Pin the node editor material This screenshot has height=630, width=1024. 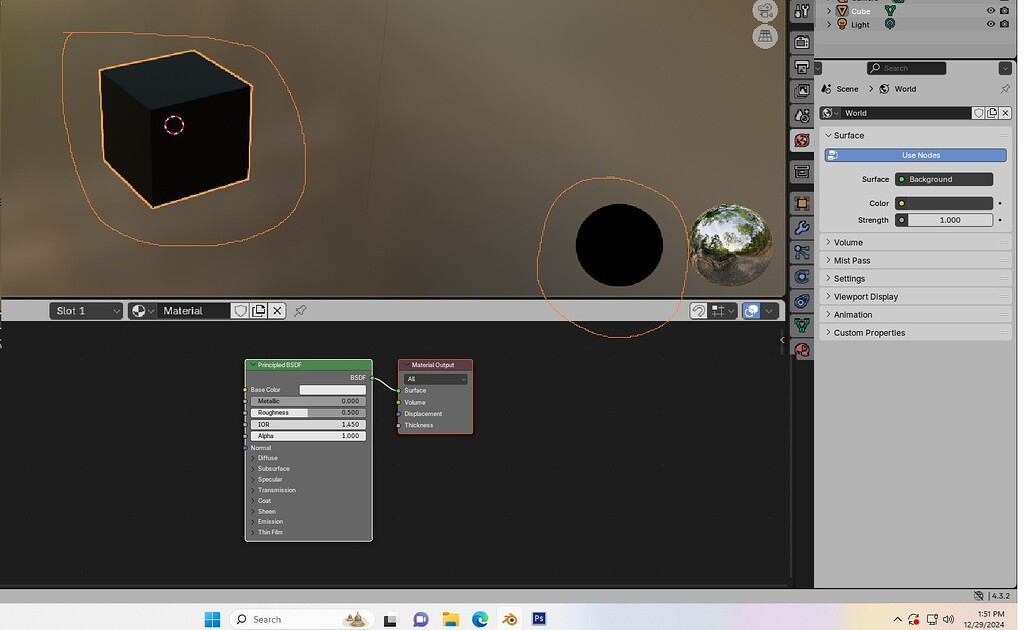(x=300, y=311)
